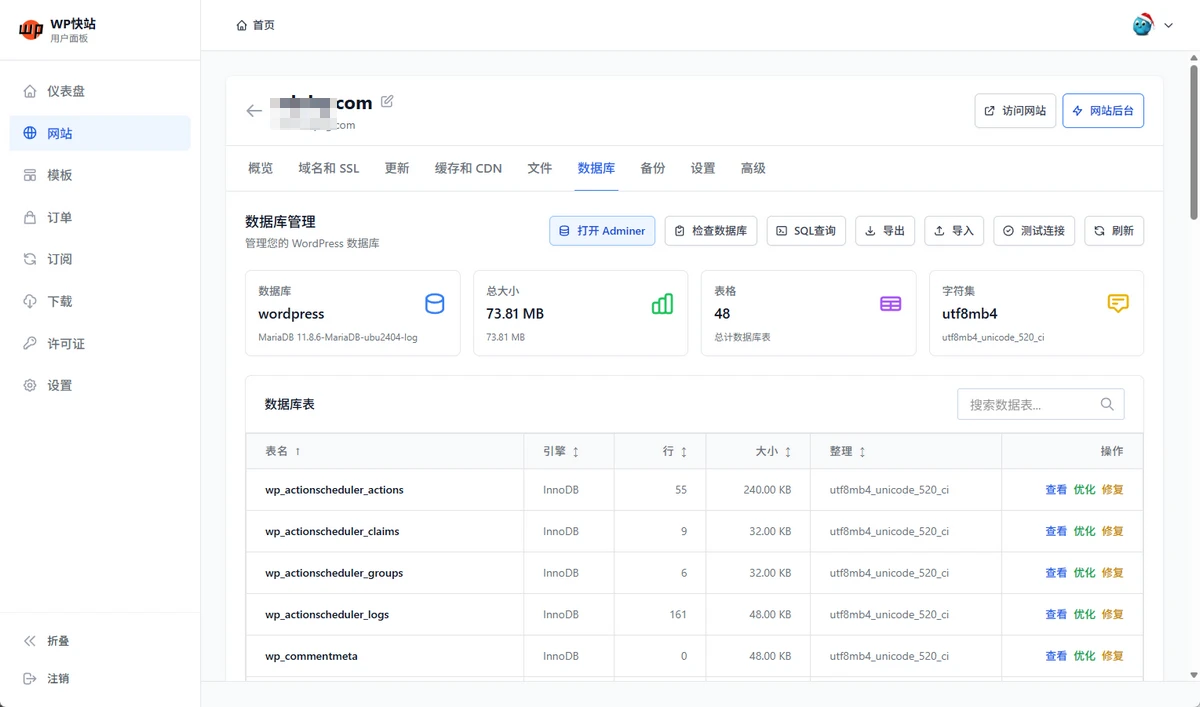Sort by 整理 collation column arrows
This screenshot has height=707, width=1200.
click(862, 452)
